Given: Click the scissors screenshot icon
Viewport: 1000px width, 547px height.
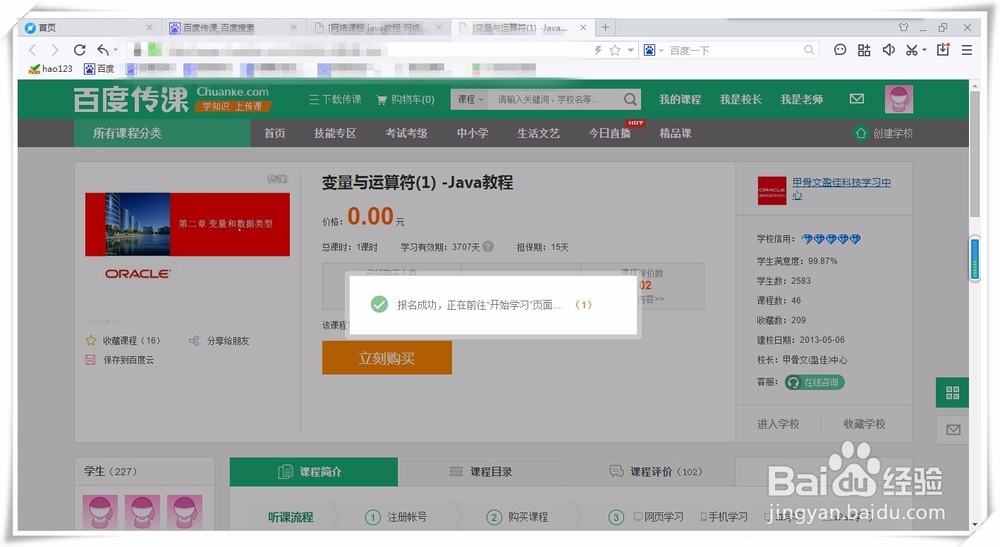Looking at the screenshot, I should coord(911,50).
